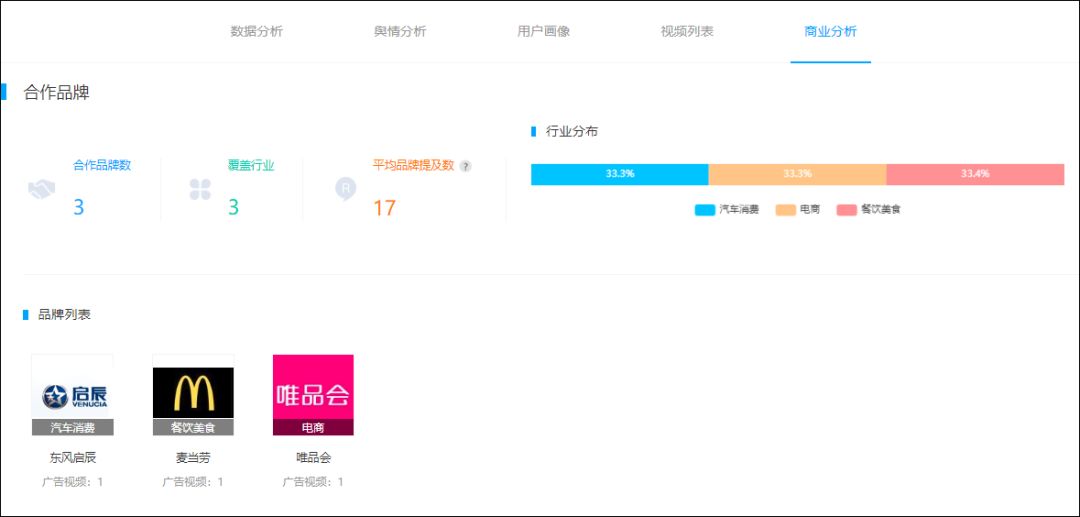1080x517 pixels.
Task: Click the 合作品牌数 value 3
Action: [79, 207]
